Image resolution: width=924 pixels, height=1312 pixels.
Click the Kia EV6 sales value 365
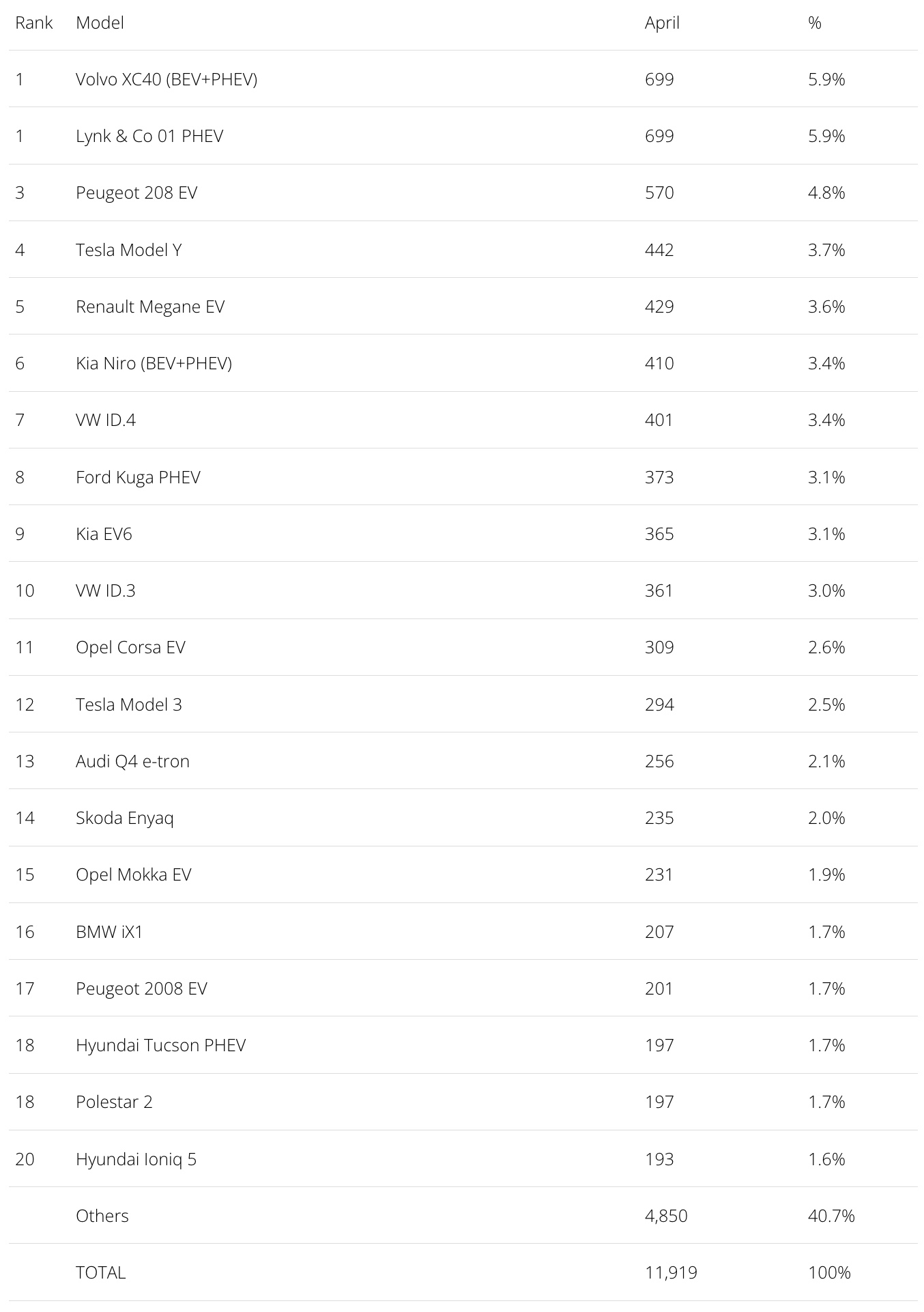click(x=659, y=534)
